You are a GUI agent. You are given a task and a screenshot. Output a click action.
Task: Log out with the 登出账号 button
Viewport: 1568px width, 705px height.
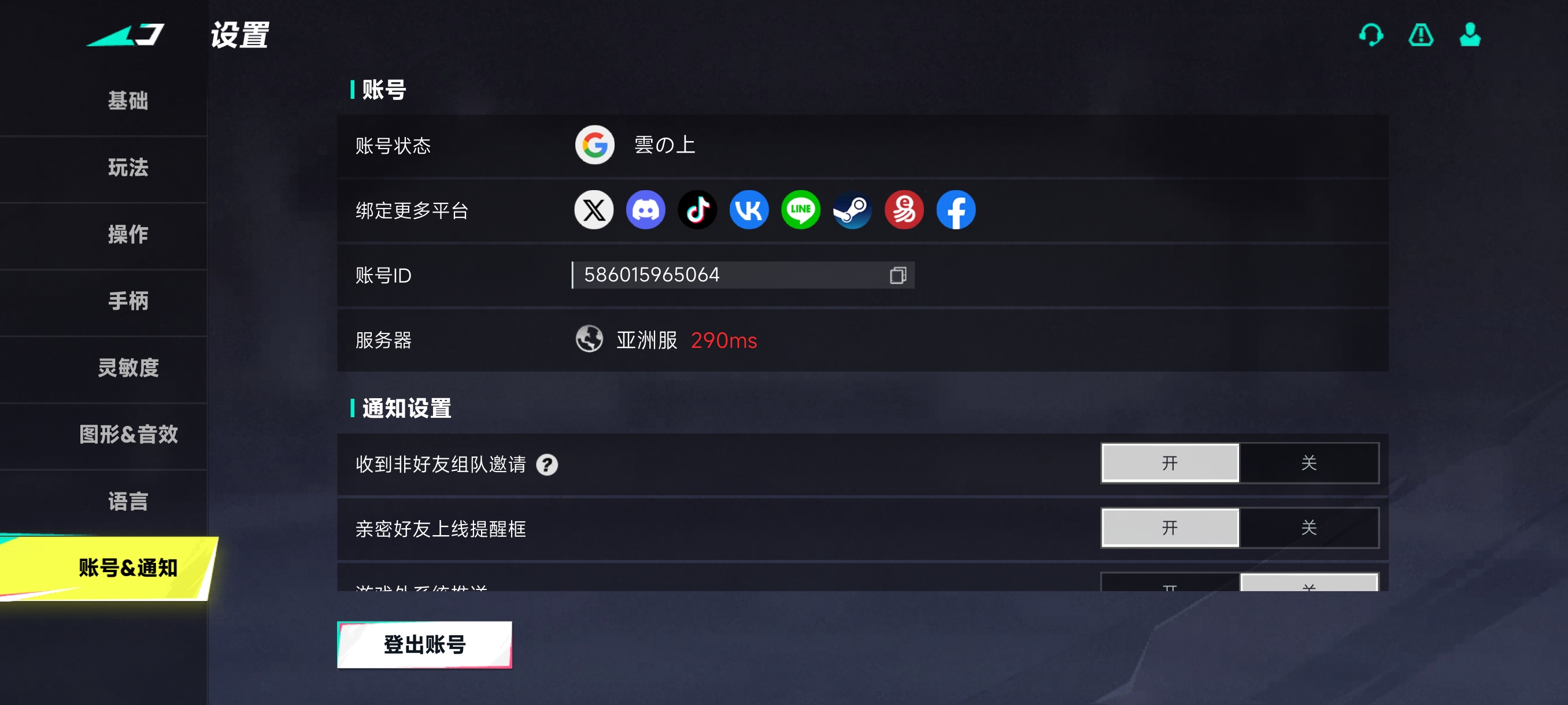(424, 644)
